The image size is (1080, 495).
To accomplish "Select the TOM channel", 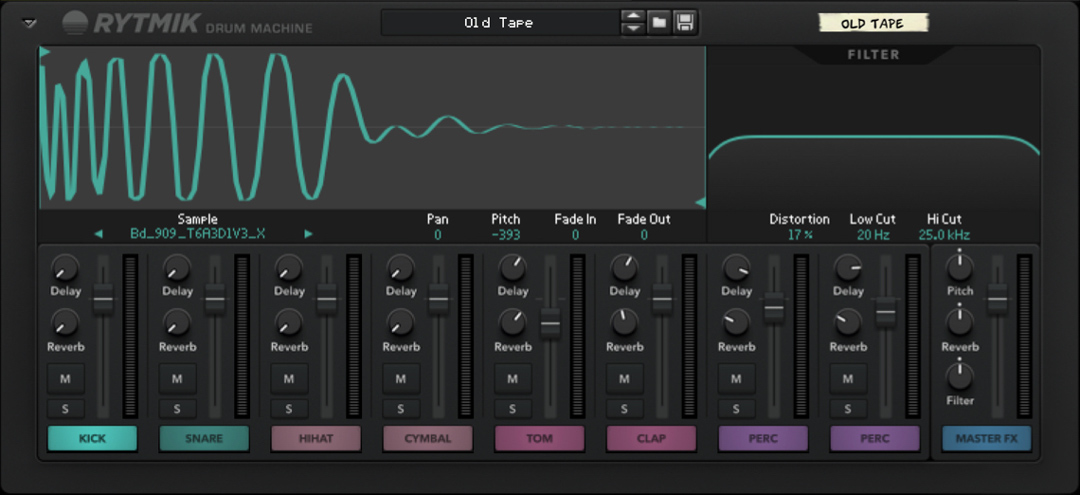I will click(539, 439).
